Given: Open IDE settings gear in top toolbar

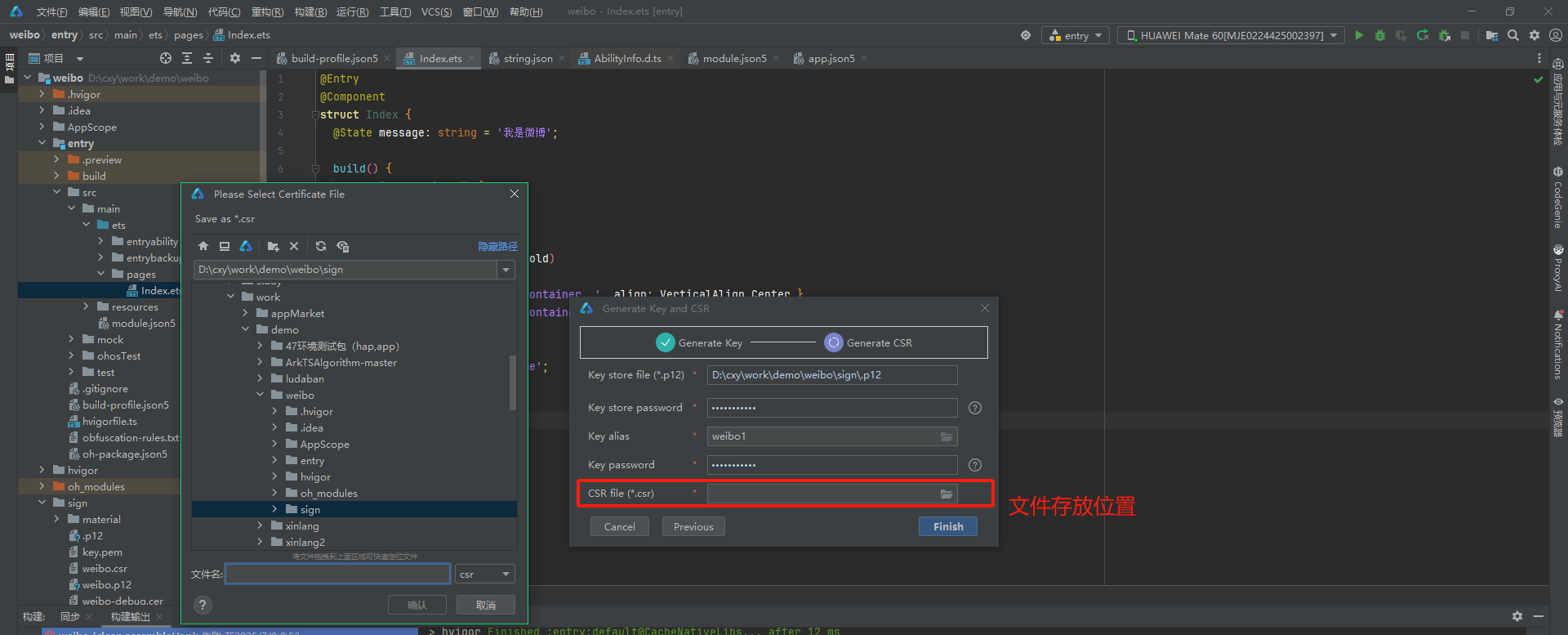Looking at the screenshot, I should pyautogui.click(x=1535, y=35).
